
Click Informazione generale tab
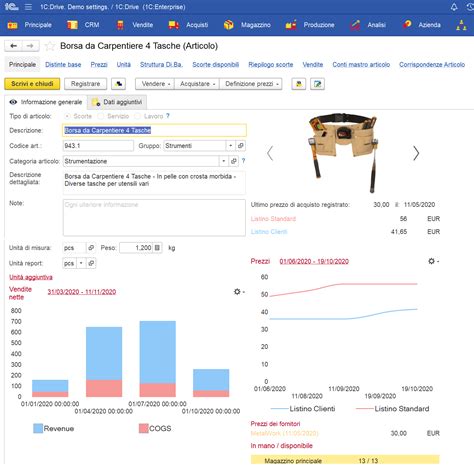pos(46,102)
